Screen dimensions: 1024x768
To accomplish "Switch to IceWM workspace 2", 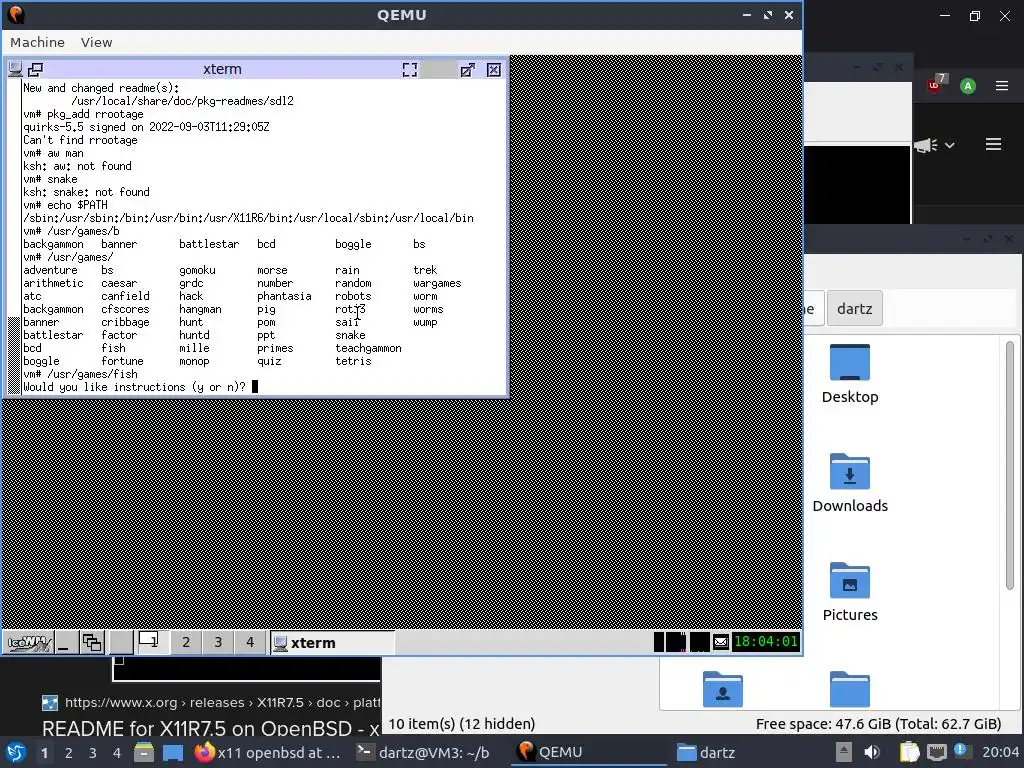I will click(x=186, y=643).
